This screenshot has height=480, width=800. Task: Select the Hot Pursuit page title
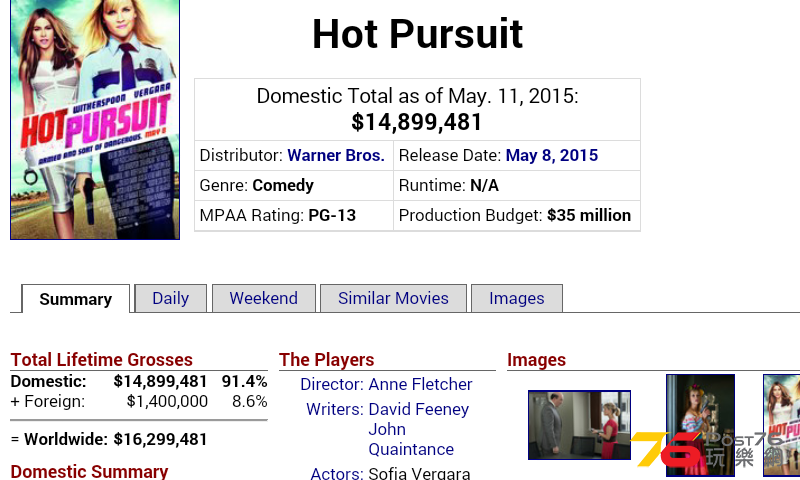[x=417, y=34]
